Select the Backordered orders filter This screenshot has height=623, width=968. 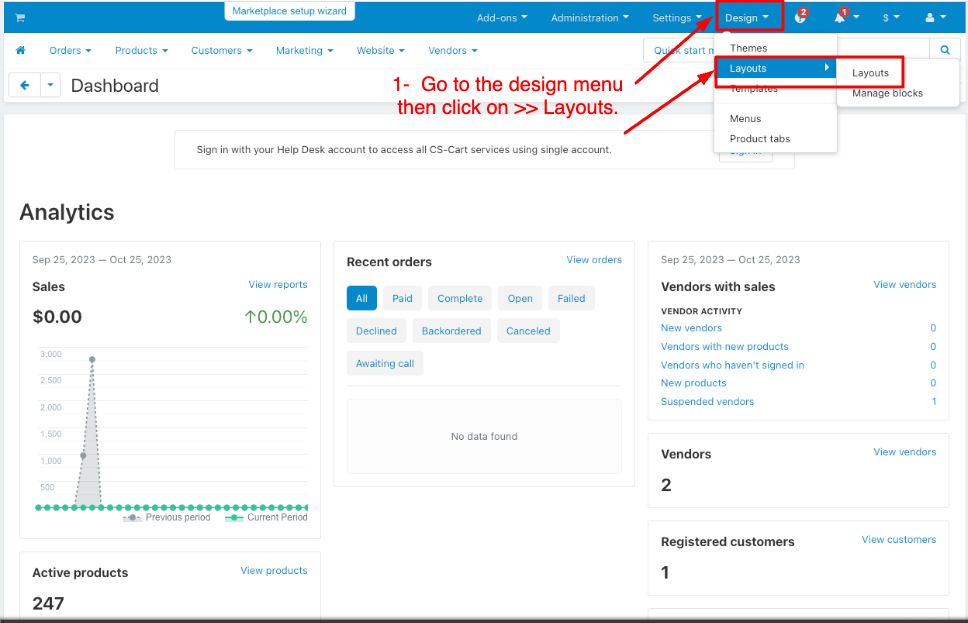[451, 331]
